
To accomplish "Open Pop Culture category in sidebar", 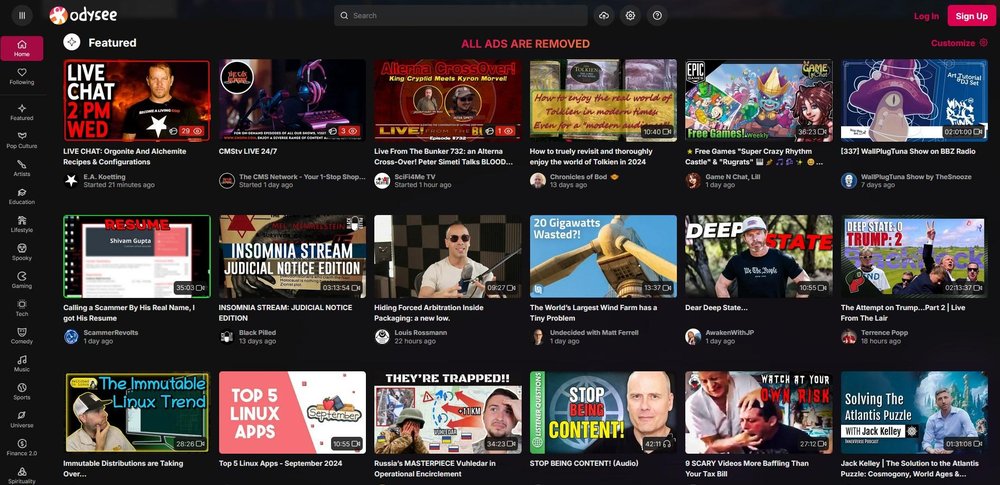I will [22, 140].
